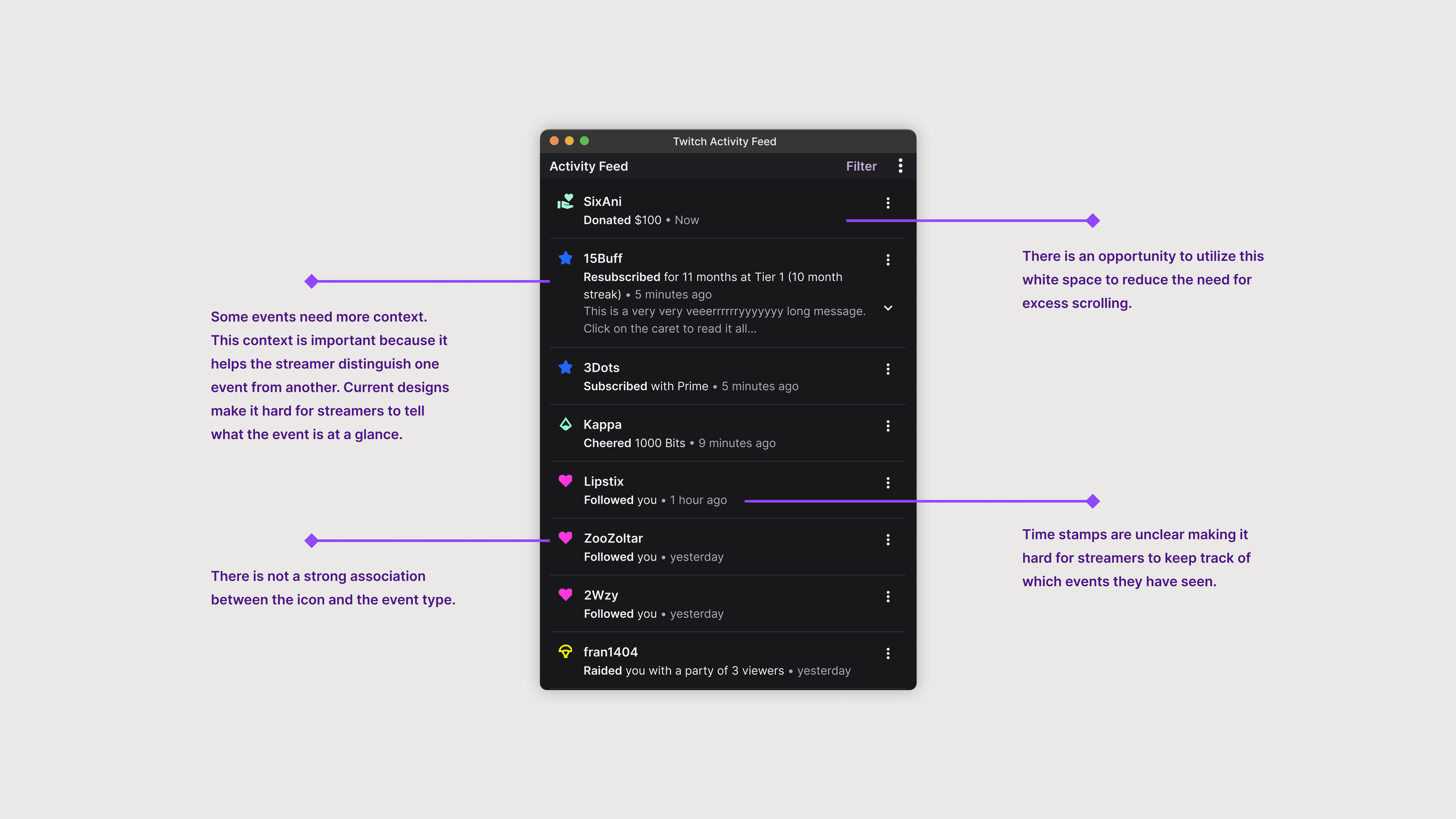Open fran1404 raid event options
1456x819 pixels.
click(888, 653)
